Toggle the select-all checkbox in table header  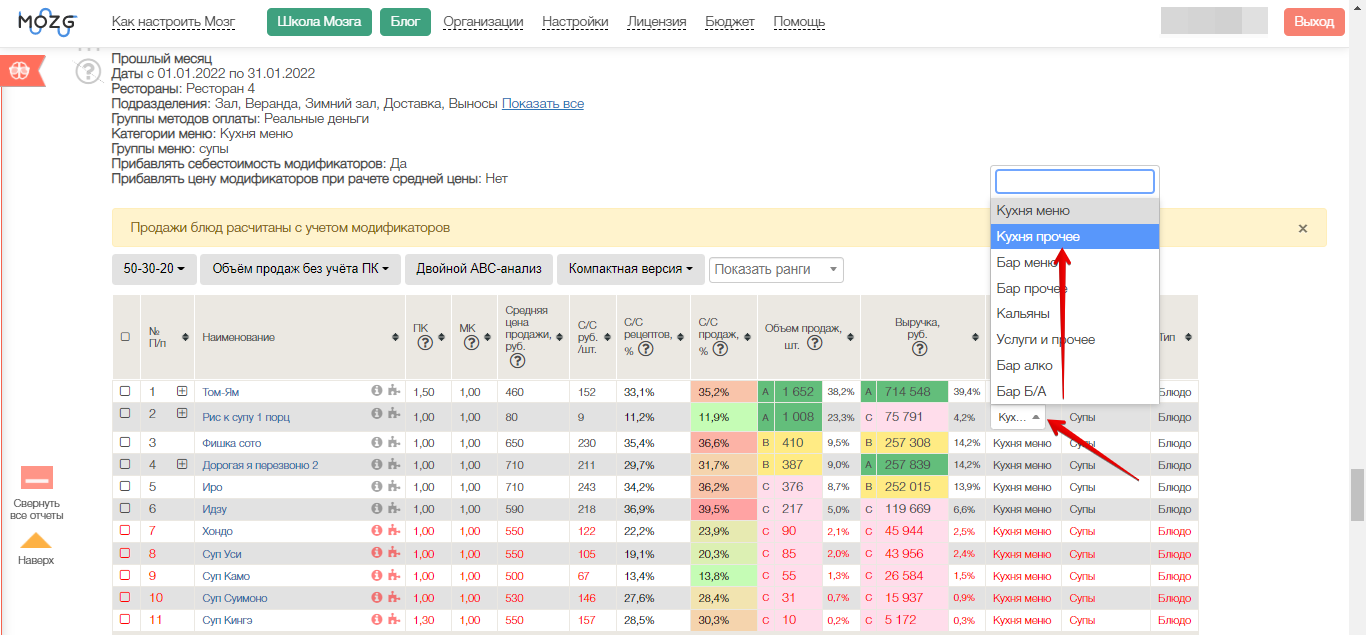125,337
